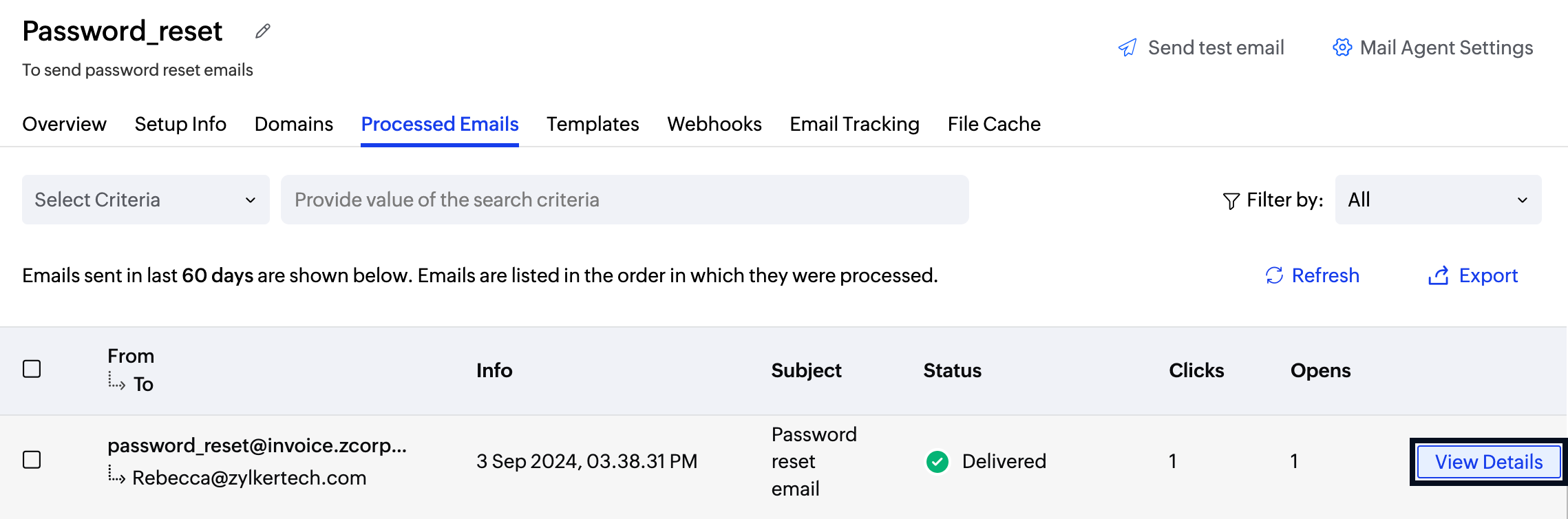This screenshot has height=519, width=1568.
Task: Open the Domains tab
Action: (293, 124)
